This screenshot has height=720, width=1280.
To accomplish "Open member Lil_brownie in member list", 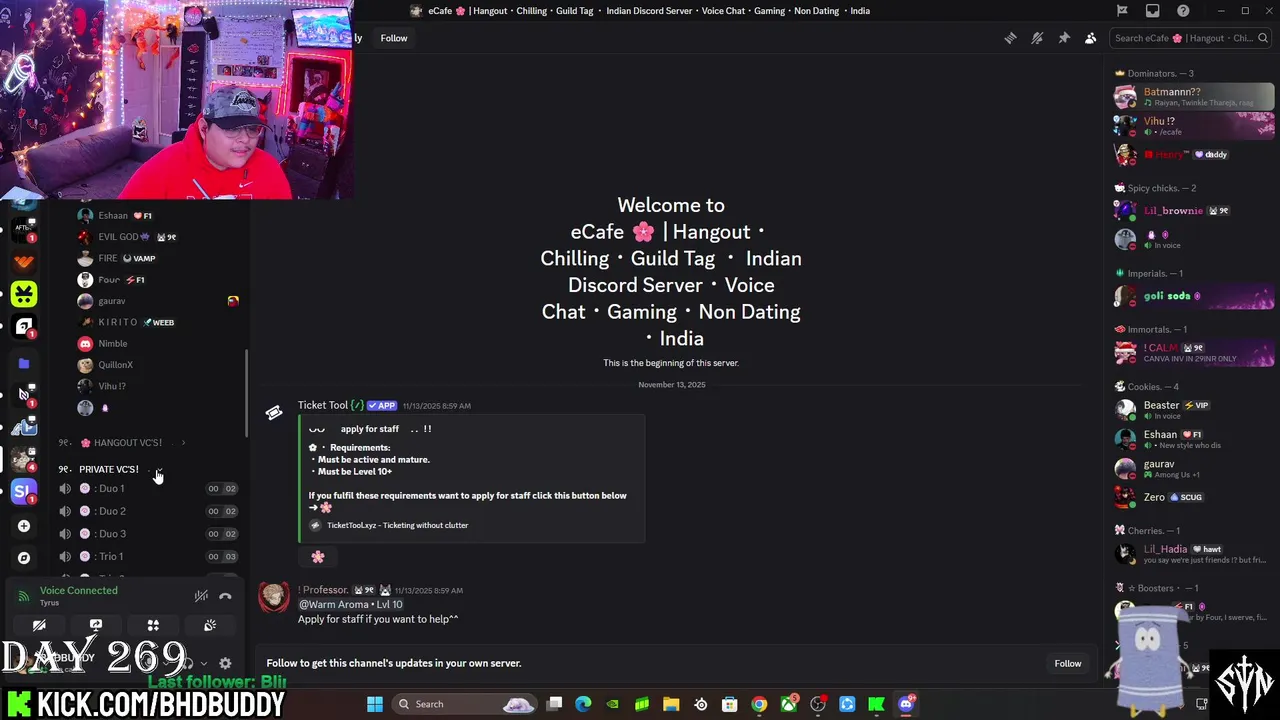I will pos(1193,211).
